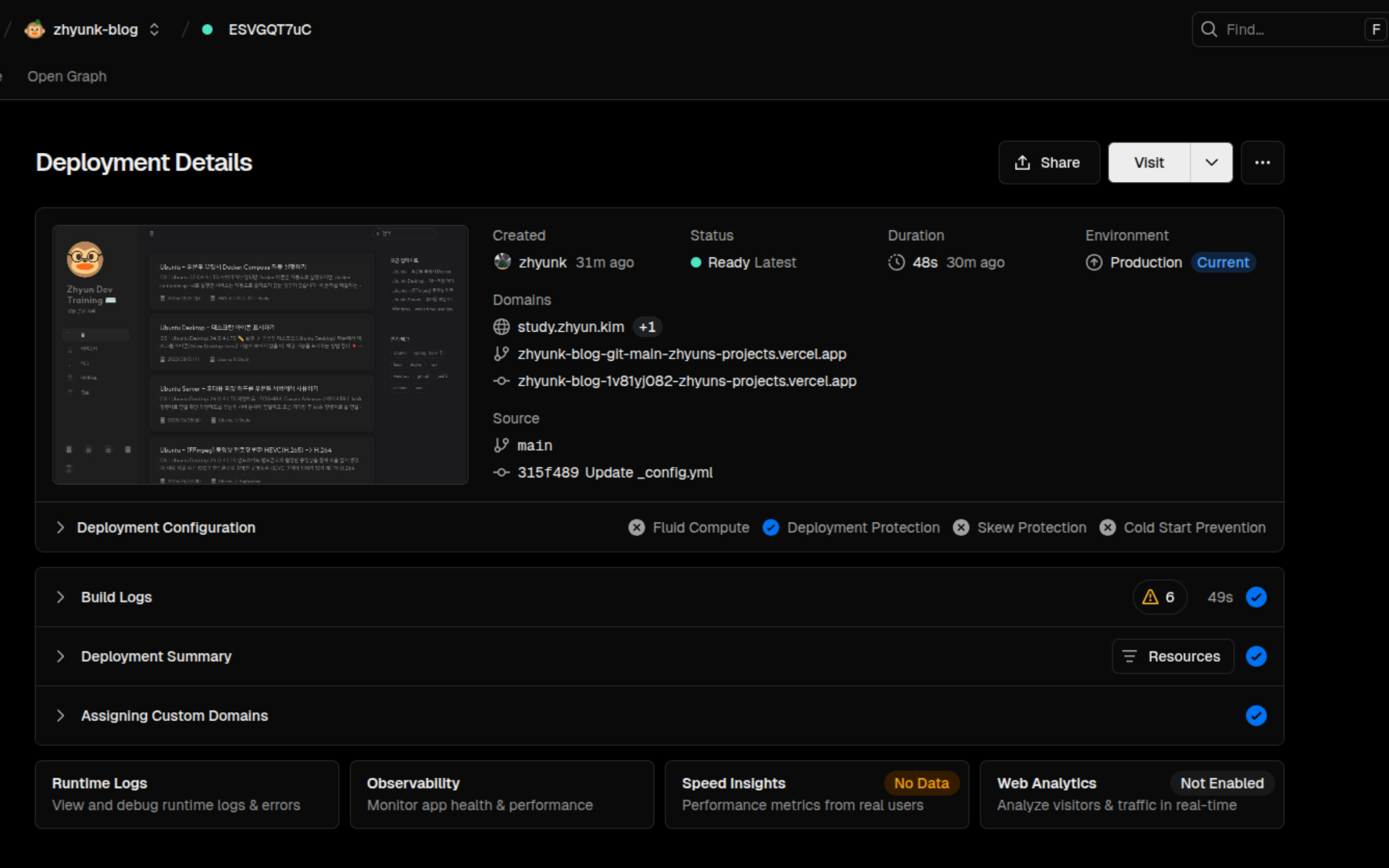1389x868 pixels.
Task: Click the branch icon next to main
Action: (x=501, y=445)
